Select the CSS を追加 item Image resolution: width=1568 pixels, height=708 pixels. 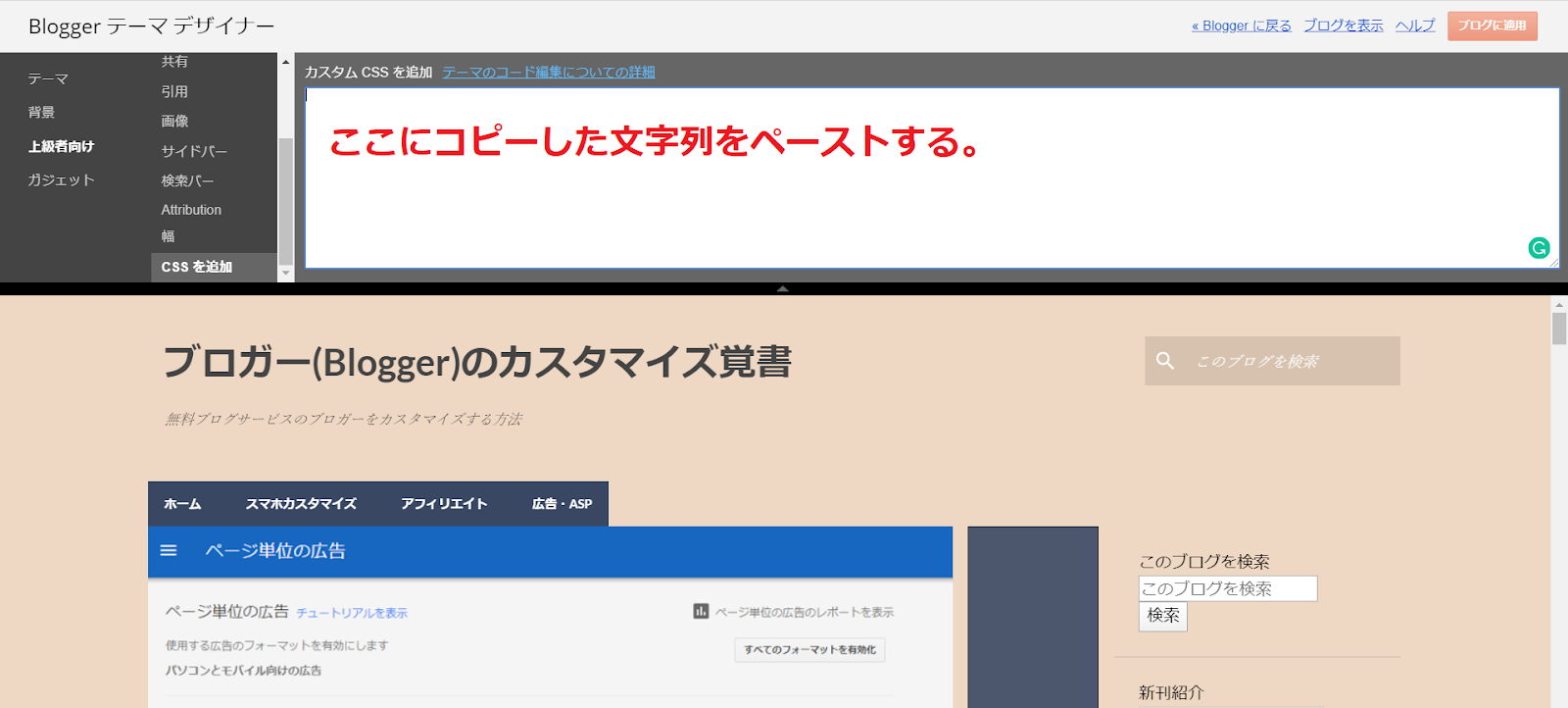[x=214, y=267]
